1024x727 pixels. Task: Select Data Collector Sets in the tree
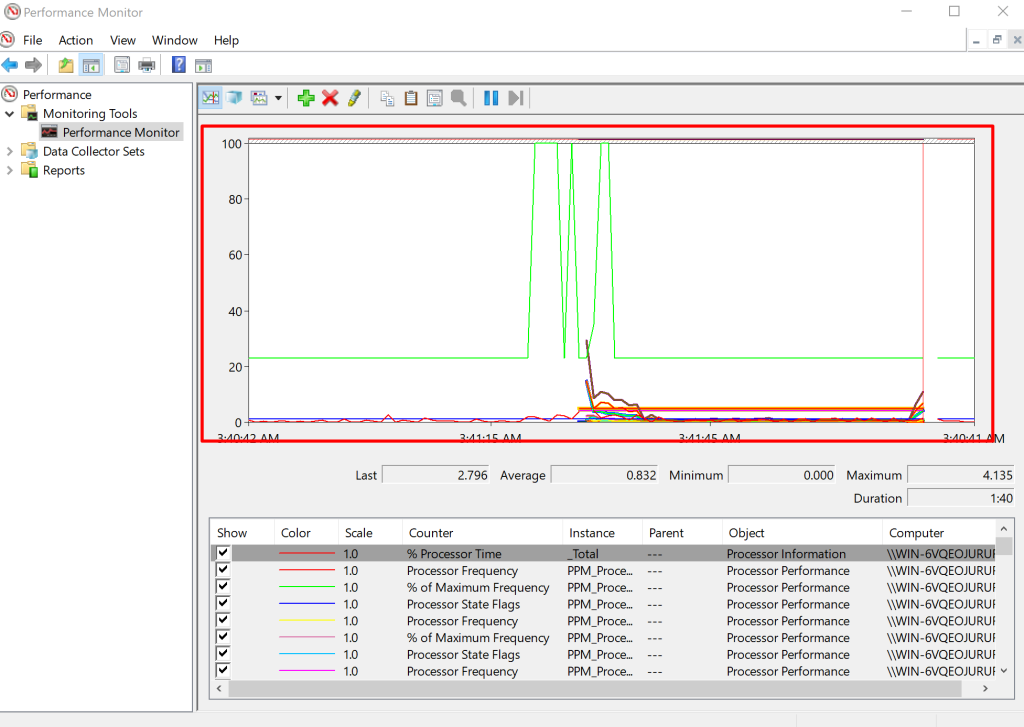tap(93, 152)
